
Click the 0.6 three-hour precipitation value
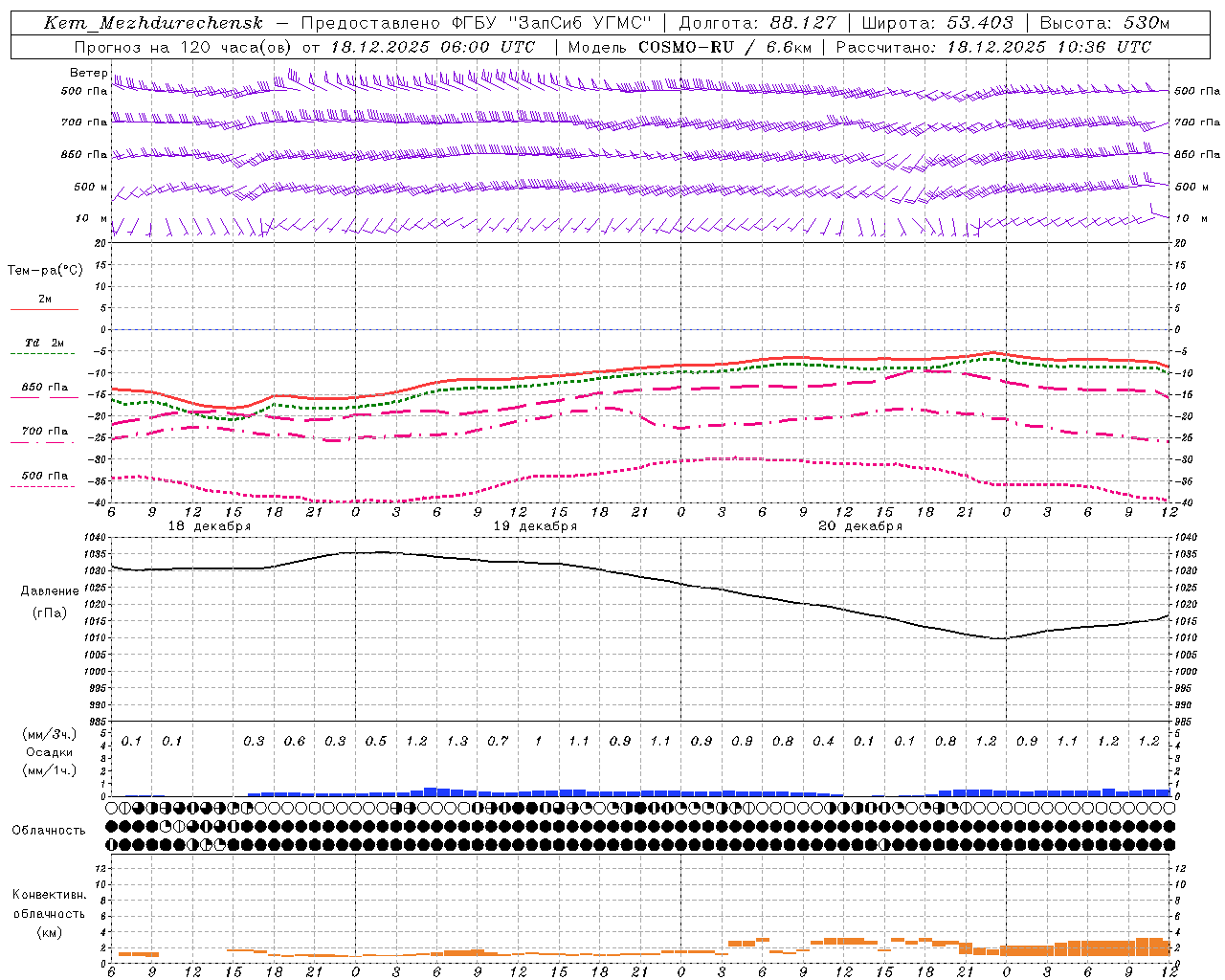coord(295,742)
